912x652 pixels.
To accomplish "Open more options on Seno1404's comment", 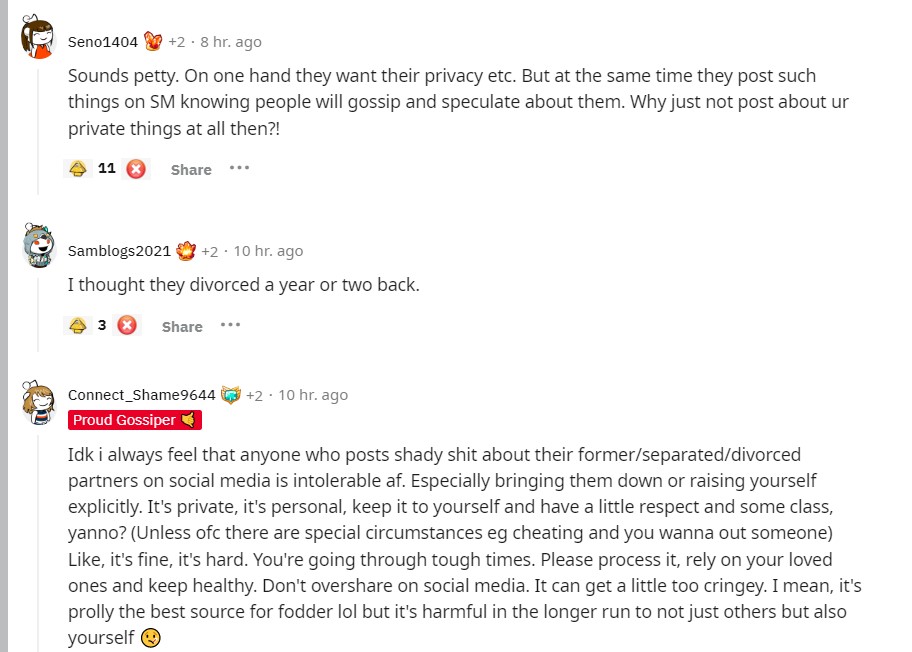I will coord(239,168).
